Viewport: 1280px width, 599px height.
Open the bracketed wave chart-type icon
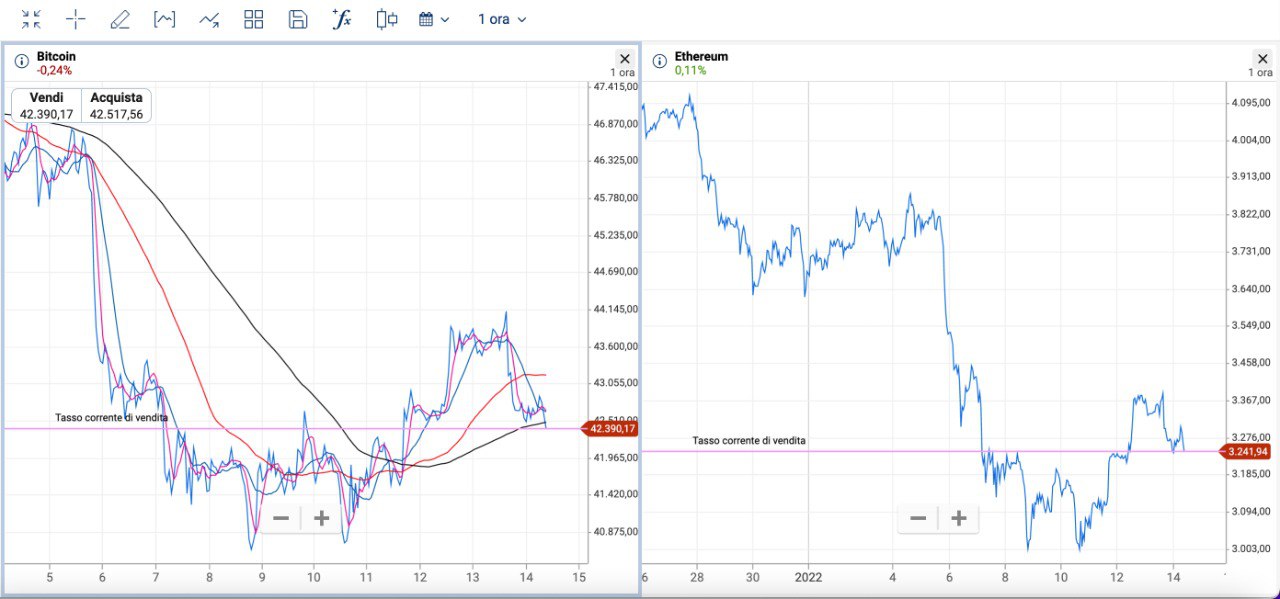coord(164,19)
